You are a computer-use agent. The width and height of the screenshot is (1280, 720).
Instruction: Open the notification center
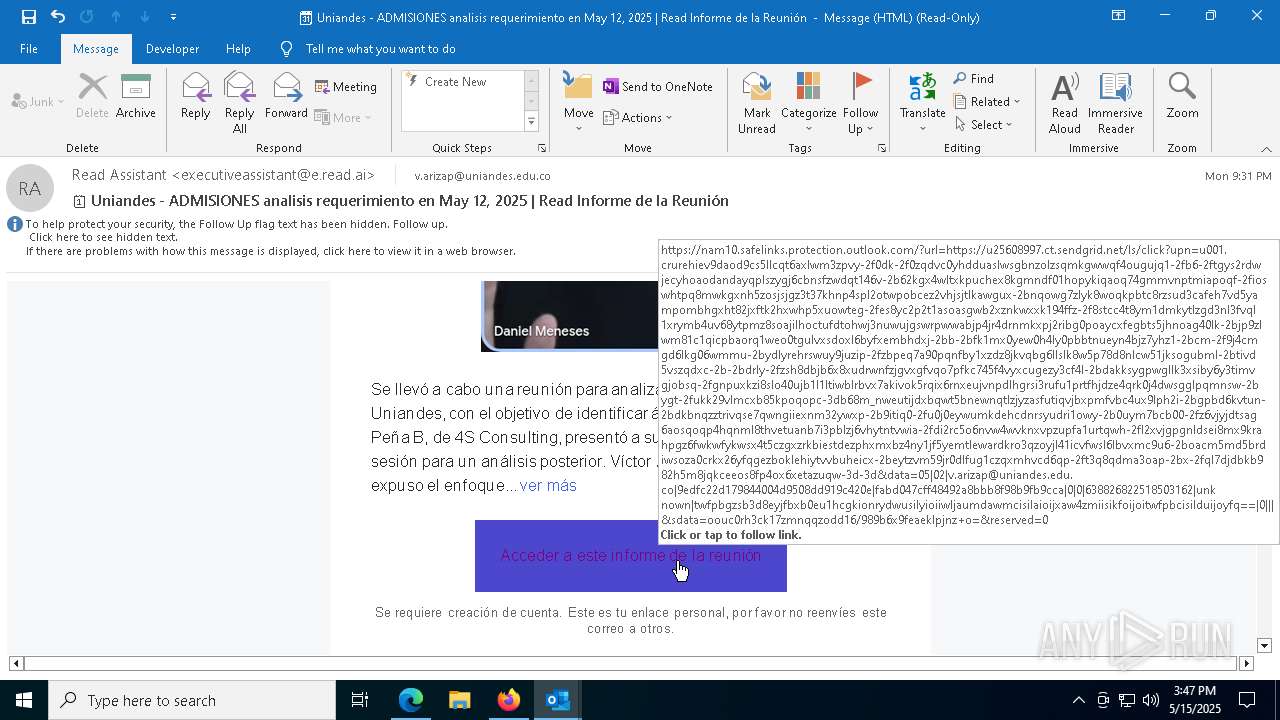(1247, 700)
